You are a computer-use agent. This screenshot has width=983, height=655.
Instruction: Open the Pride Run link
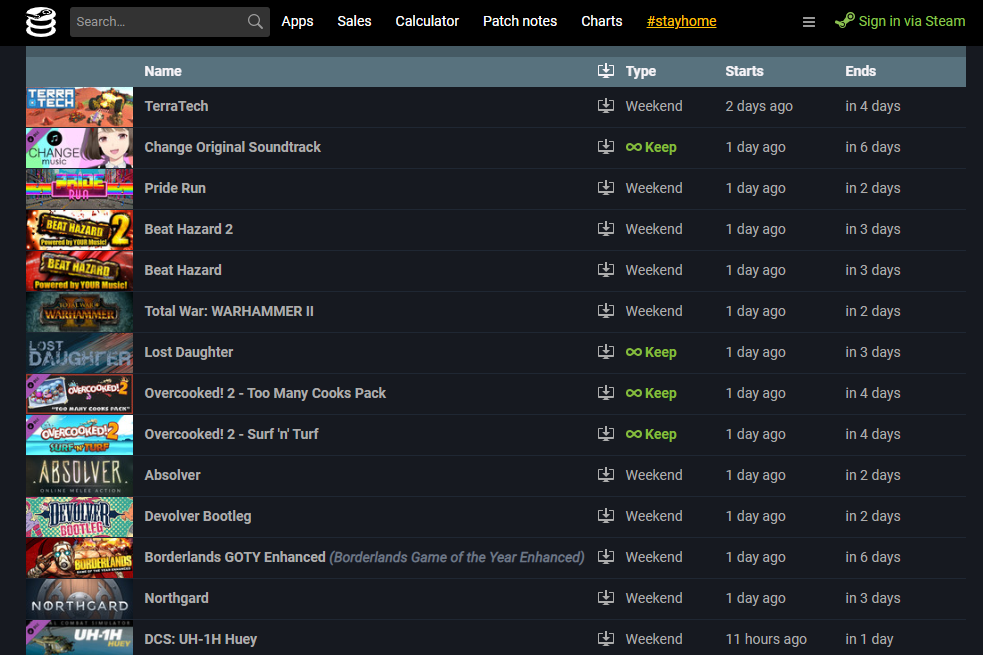[175, 188]
